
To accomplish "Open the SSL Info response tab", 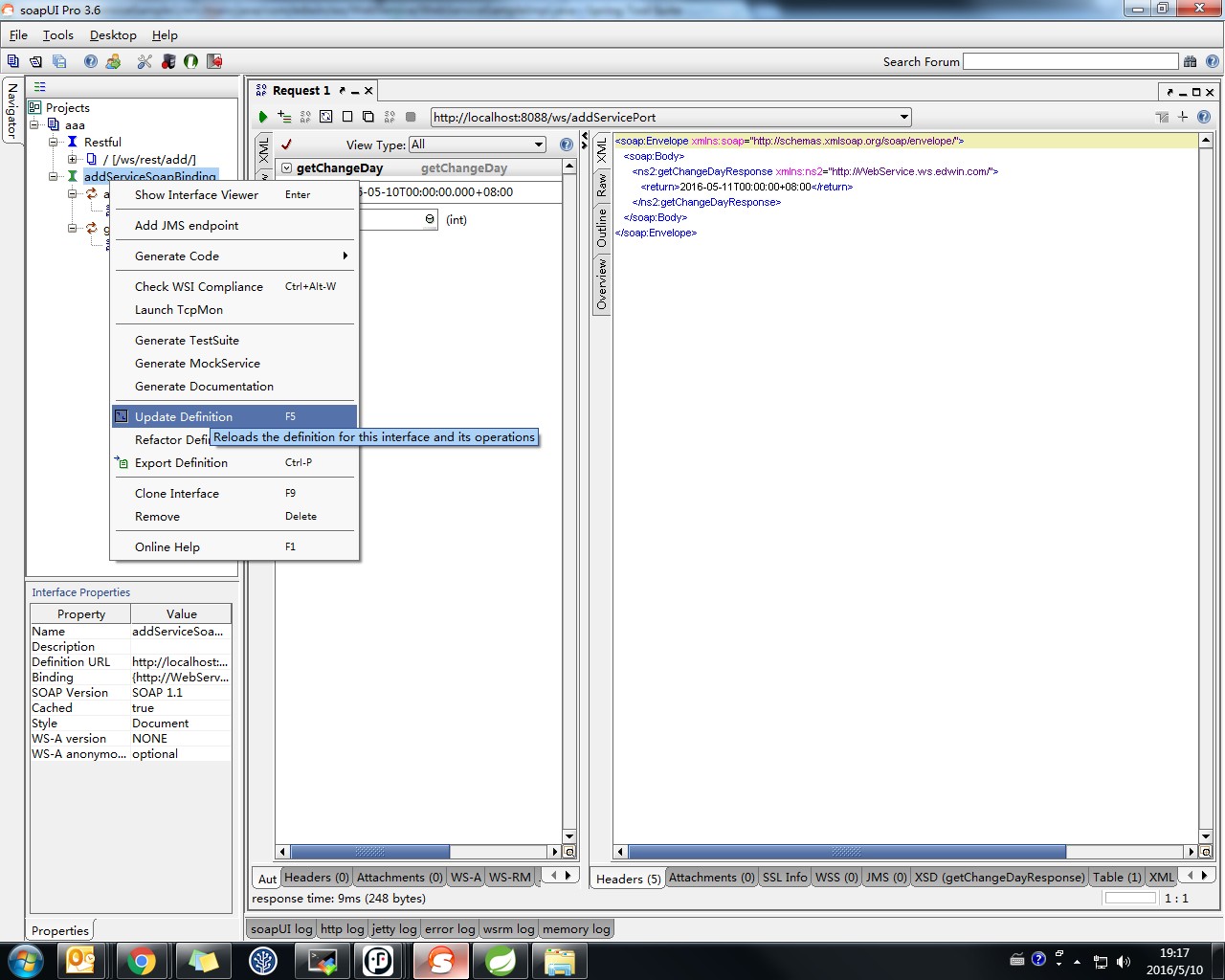I will click(x=785, y=877).
